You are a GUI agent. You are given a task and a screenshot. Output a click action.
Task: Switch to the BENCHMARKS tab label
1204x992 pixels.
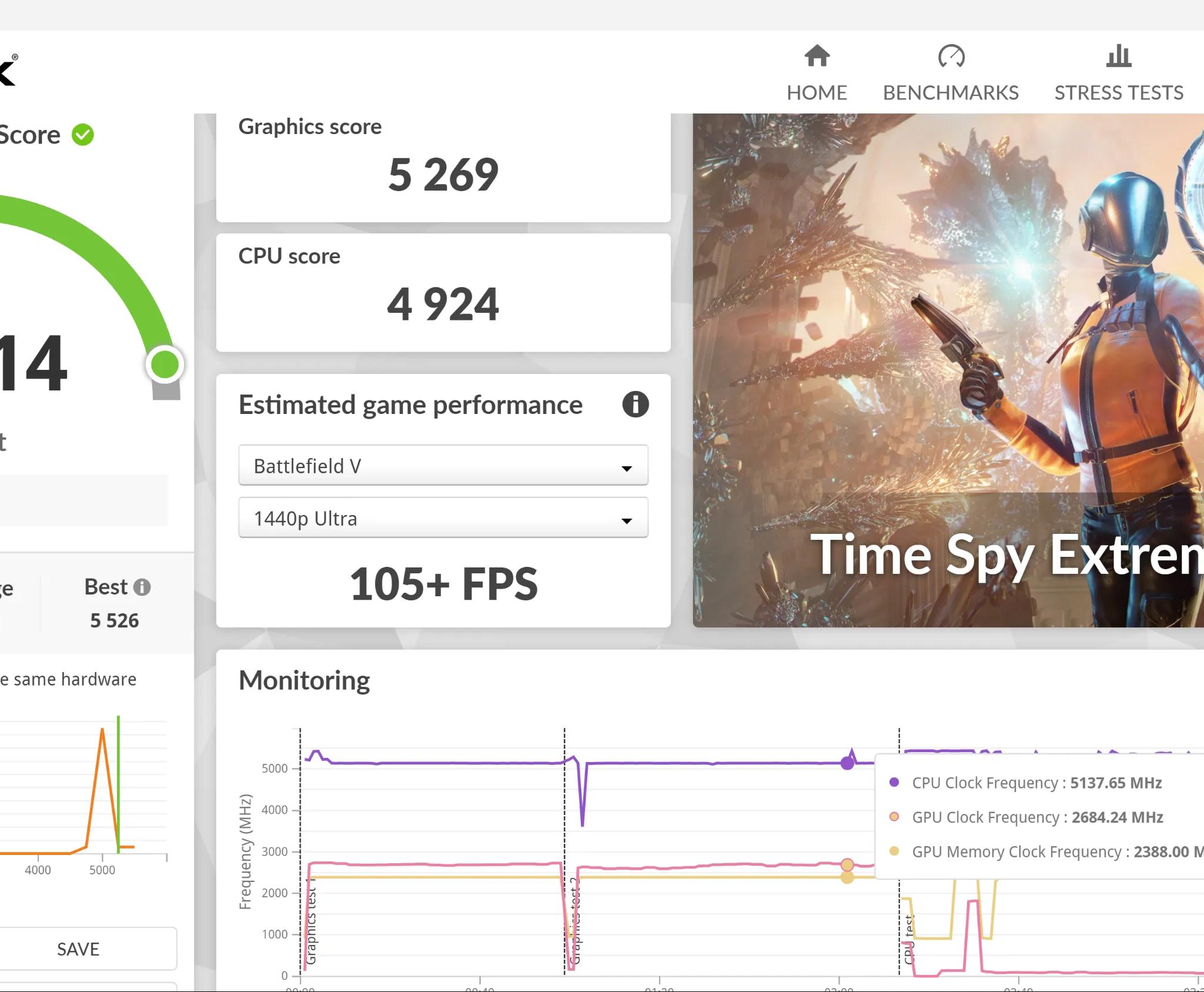click(x=951, y=92)
